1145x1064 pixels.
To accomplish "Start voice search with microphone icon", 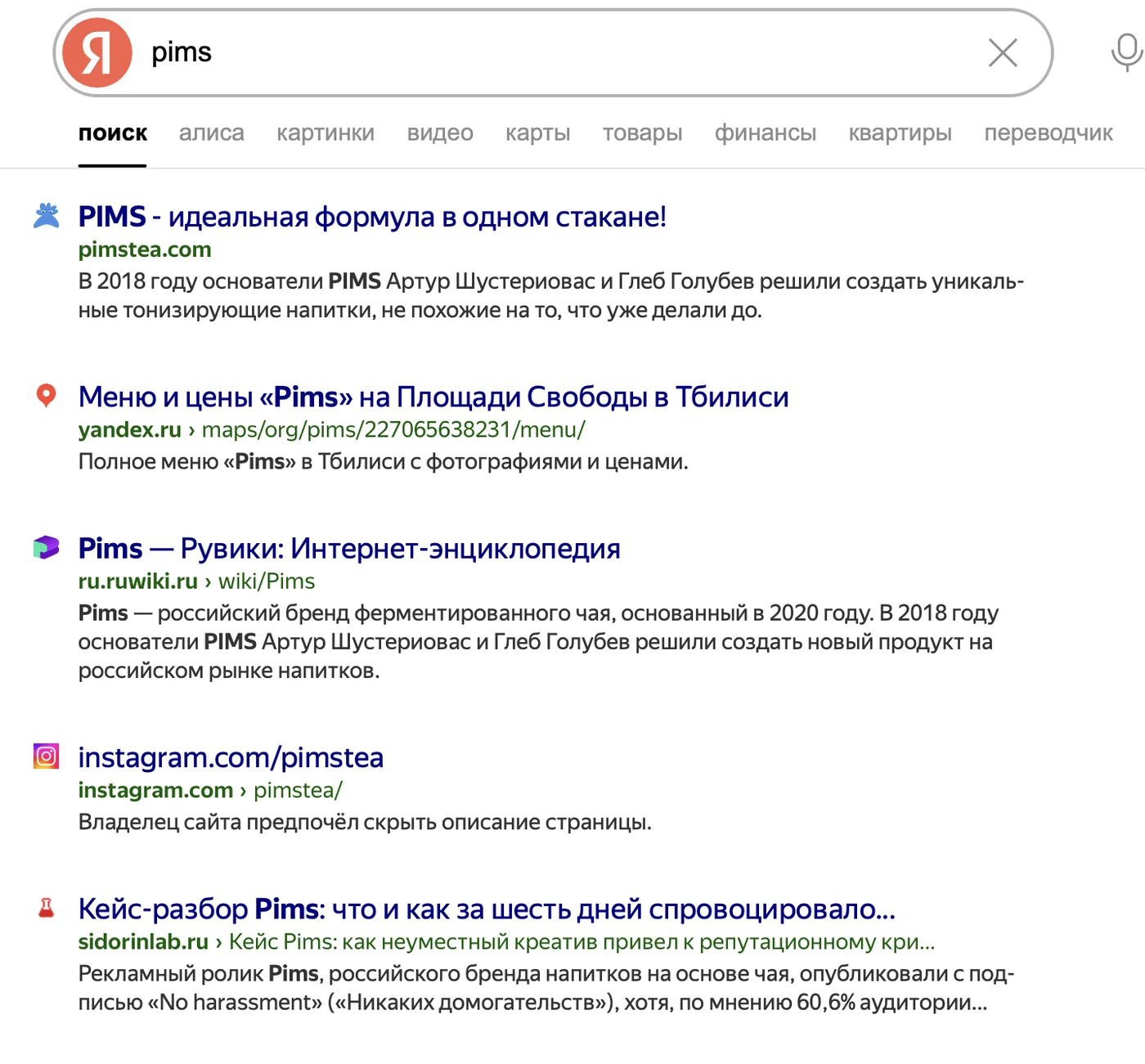I will (x=1126, y=53).
